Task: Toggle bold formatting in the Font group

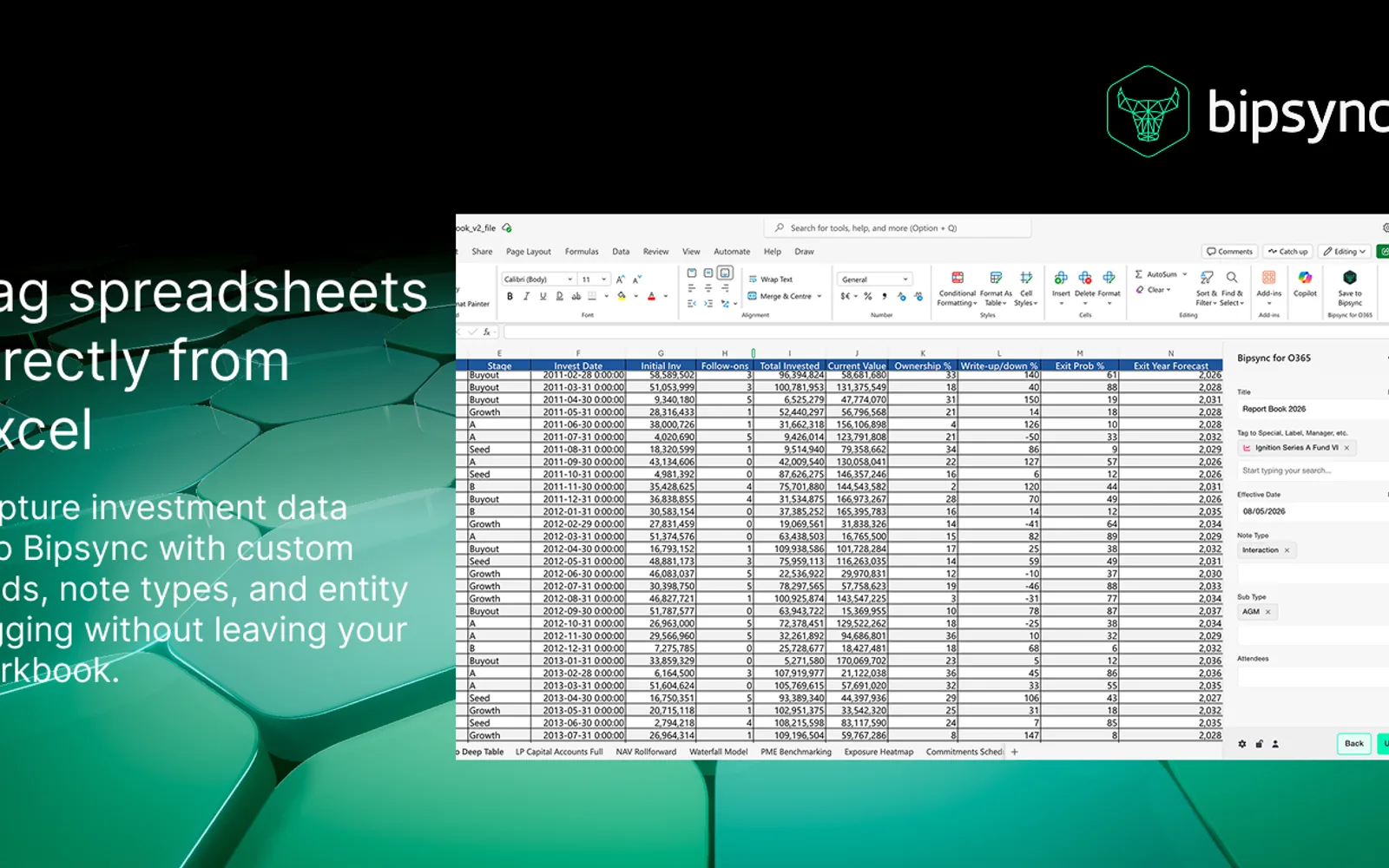Action: (x=510, y=296)
